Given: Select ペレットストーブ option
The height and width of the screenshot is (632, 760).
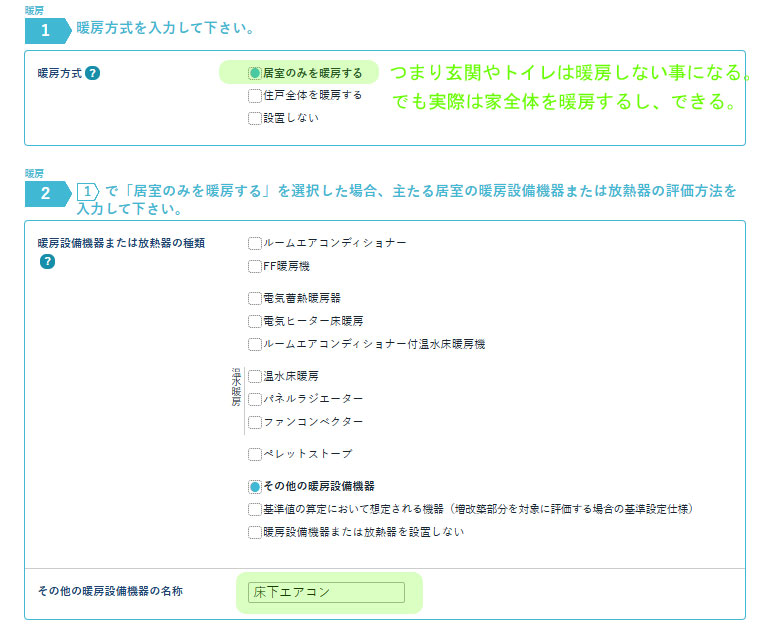Looking at the screenshot, I should coord(255,454).
